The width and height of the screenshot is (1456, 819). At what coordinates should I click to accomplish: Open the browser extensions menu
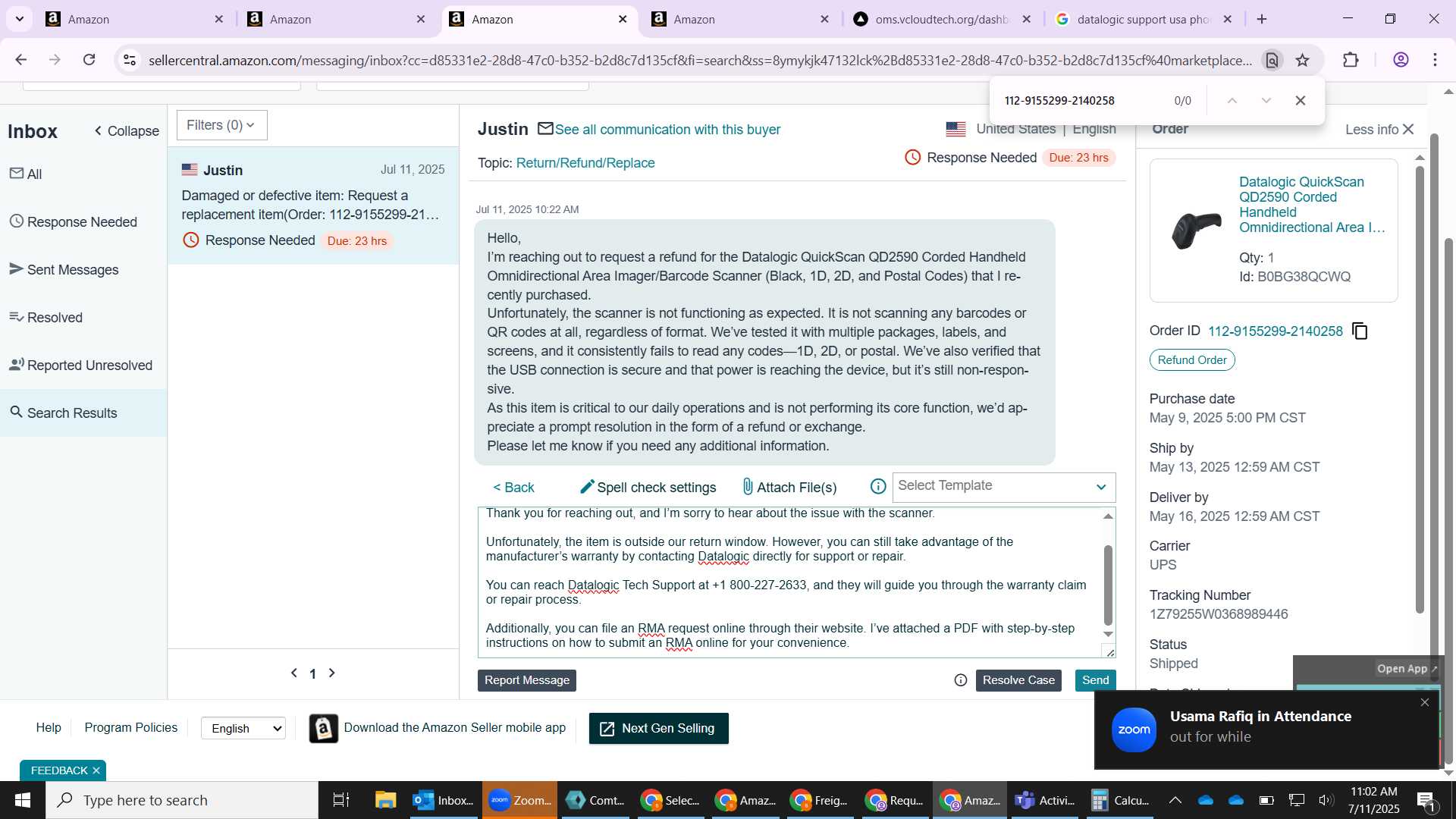point(1351,60)
